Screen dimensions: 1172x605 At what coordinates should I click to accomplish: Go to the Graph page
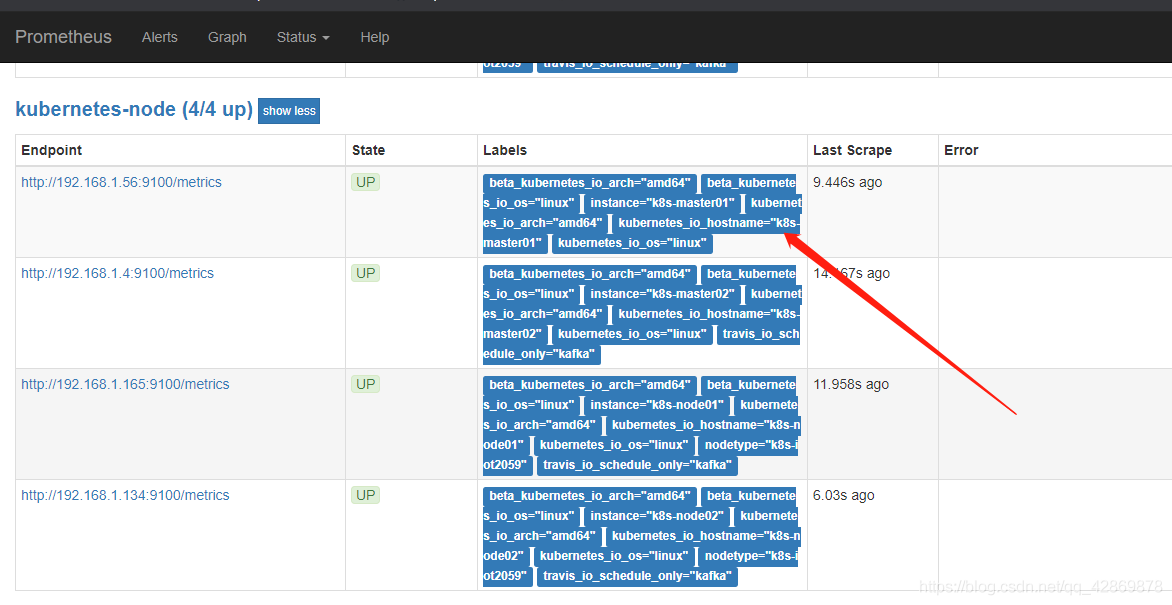[227, 37]
